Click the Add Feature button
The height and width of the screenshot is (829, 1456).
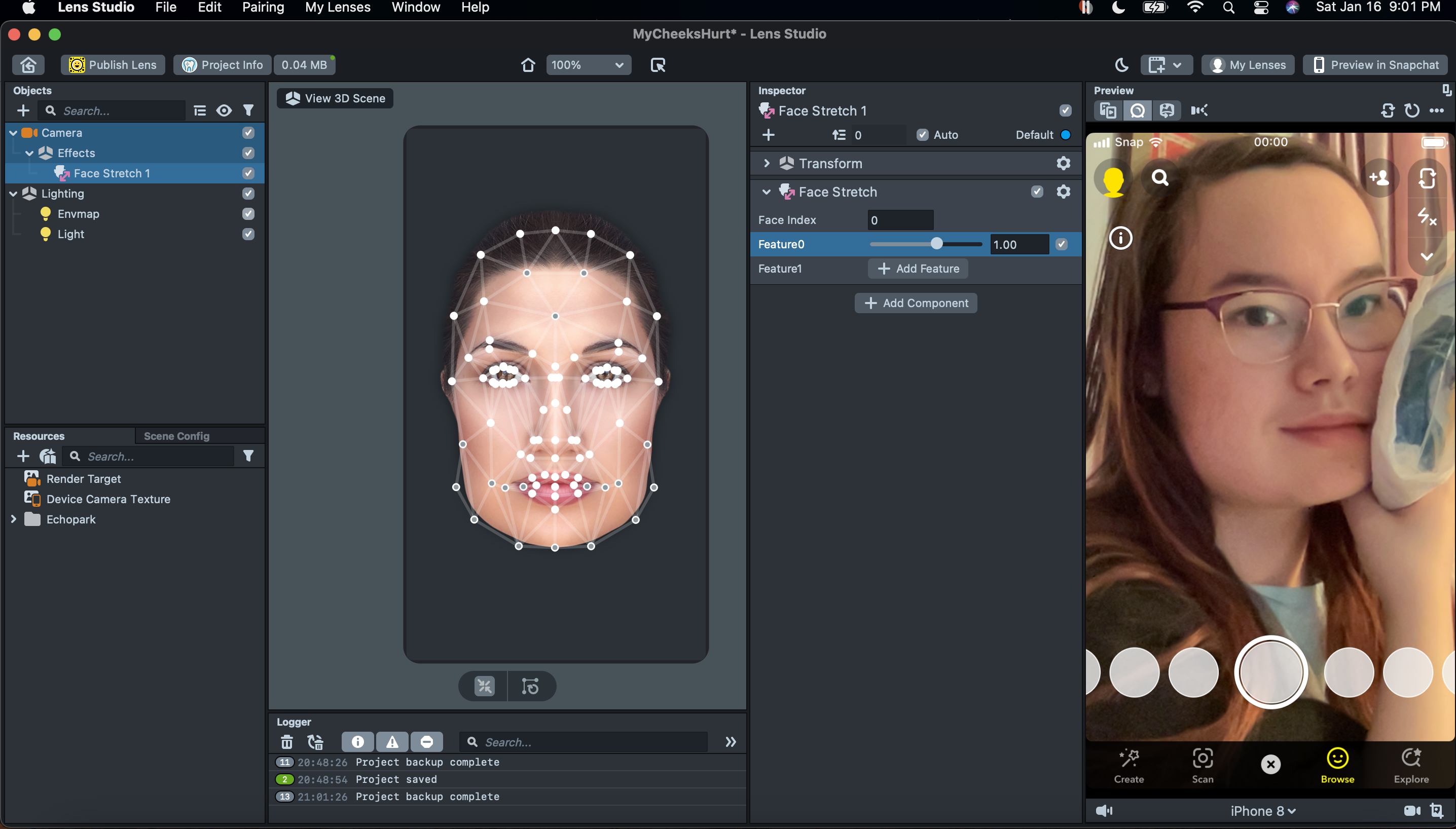(x=918, y=269)
